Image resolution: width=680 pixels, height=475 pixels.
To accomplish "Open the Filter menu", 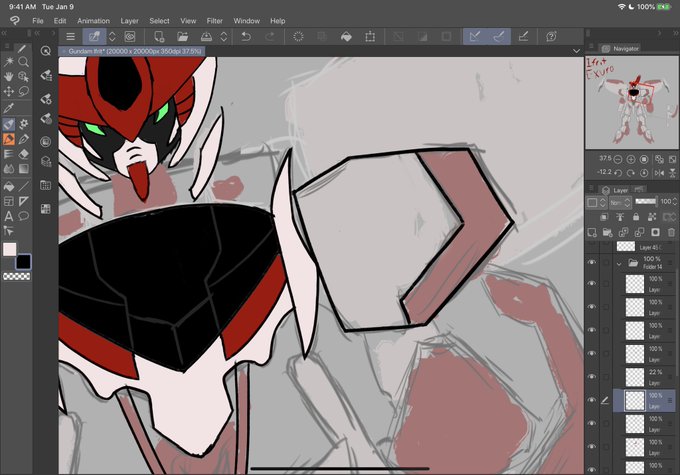I will [215, 21].
